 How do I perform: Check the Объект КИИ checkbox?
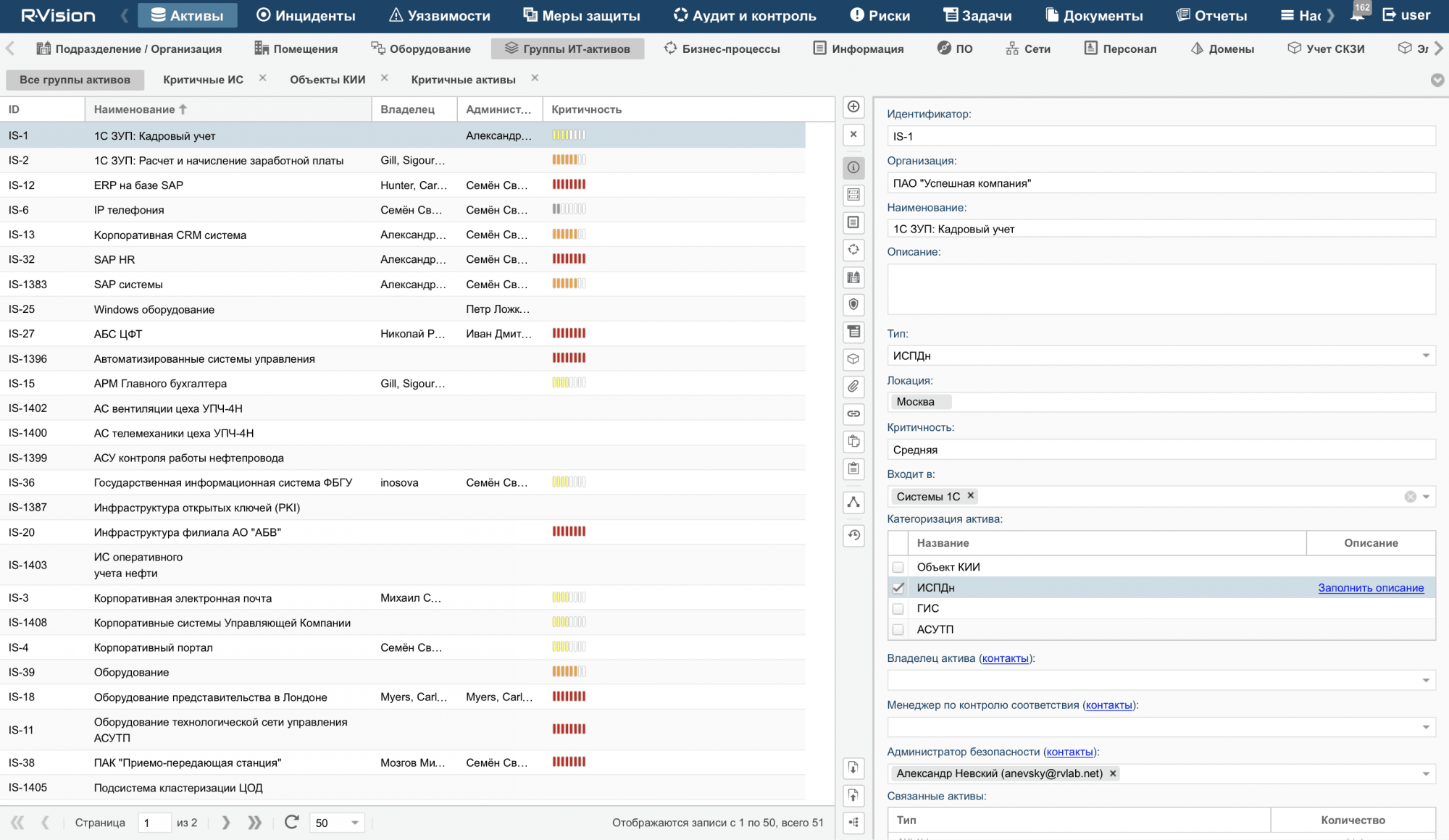[898, 567]
